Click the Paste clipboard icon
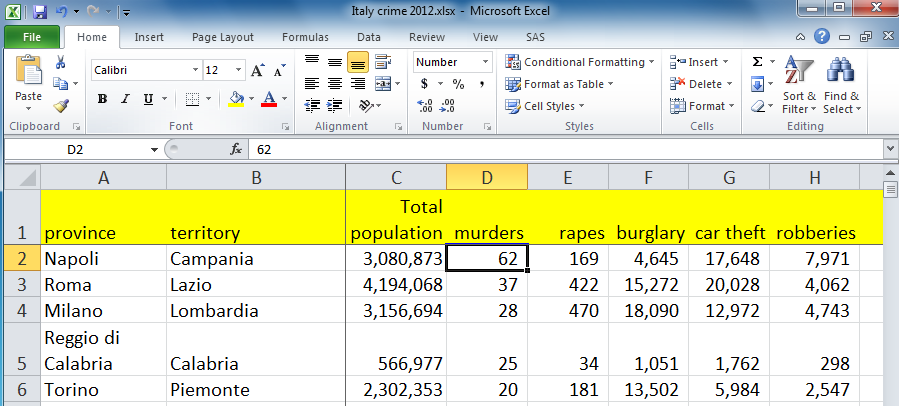 (x=29, y=71)
